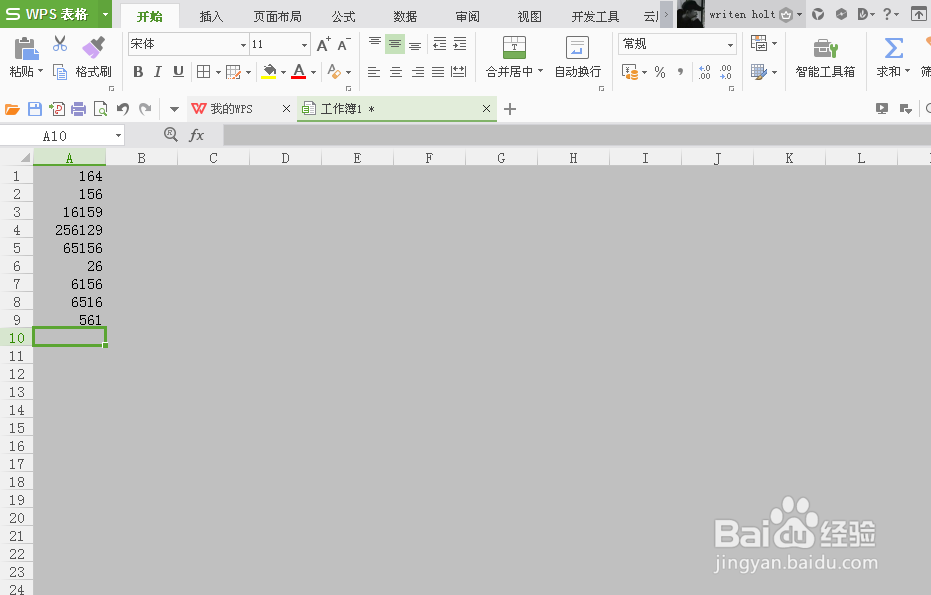Toggle top vertical alignment

click(x=375, y=43)
